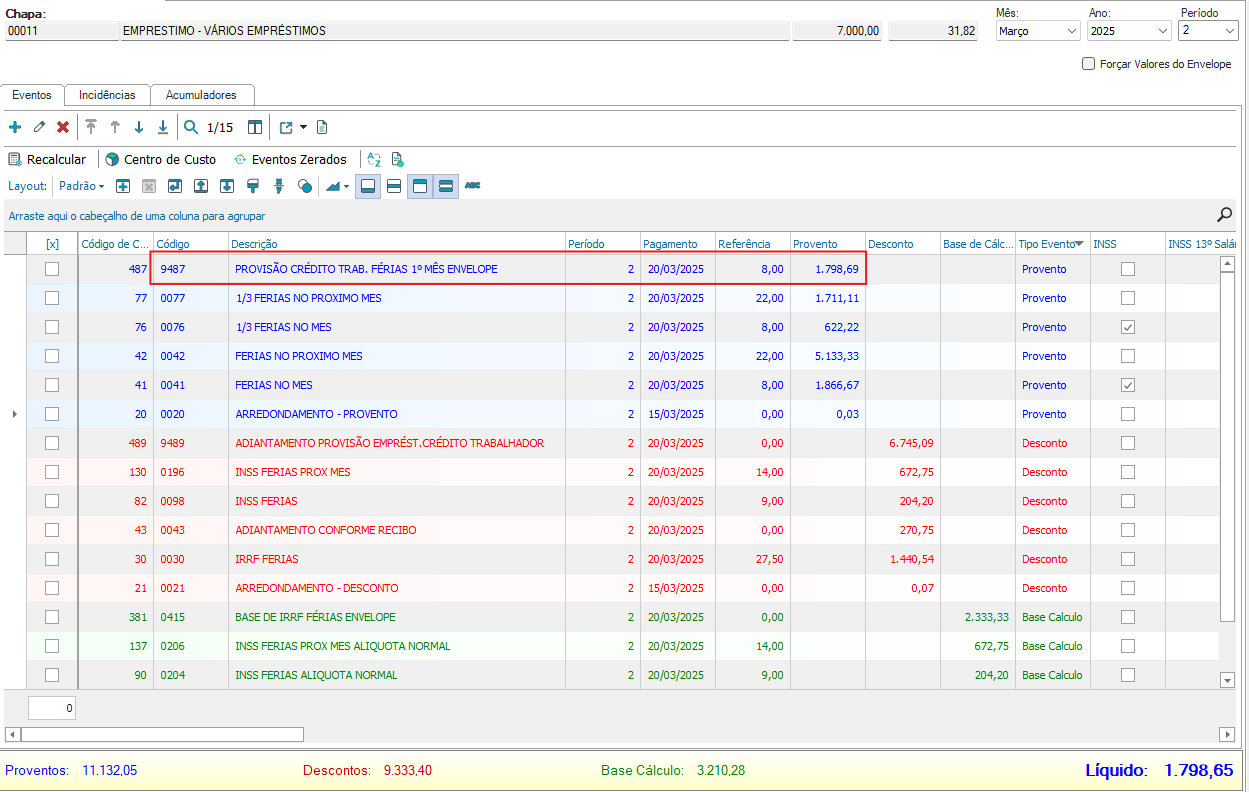The image size is (1249, 792).
Task: Open the Acumuladores tab
Action: pos(201,95)
